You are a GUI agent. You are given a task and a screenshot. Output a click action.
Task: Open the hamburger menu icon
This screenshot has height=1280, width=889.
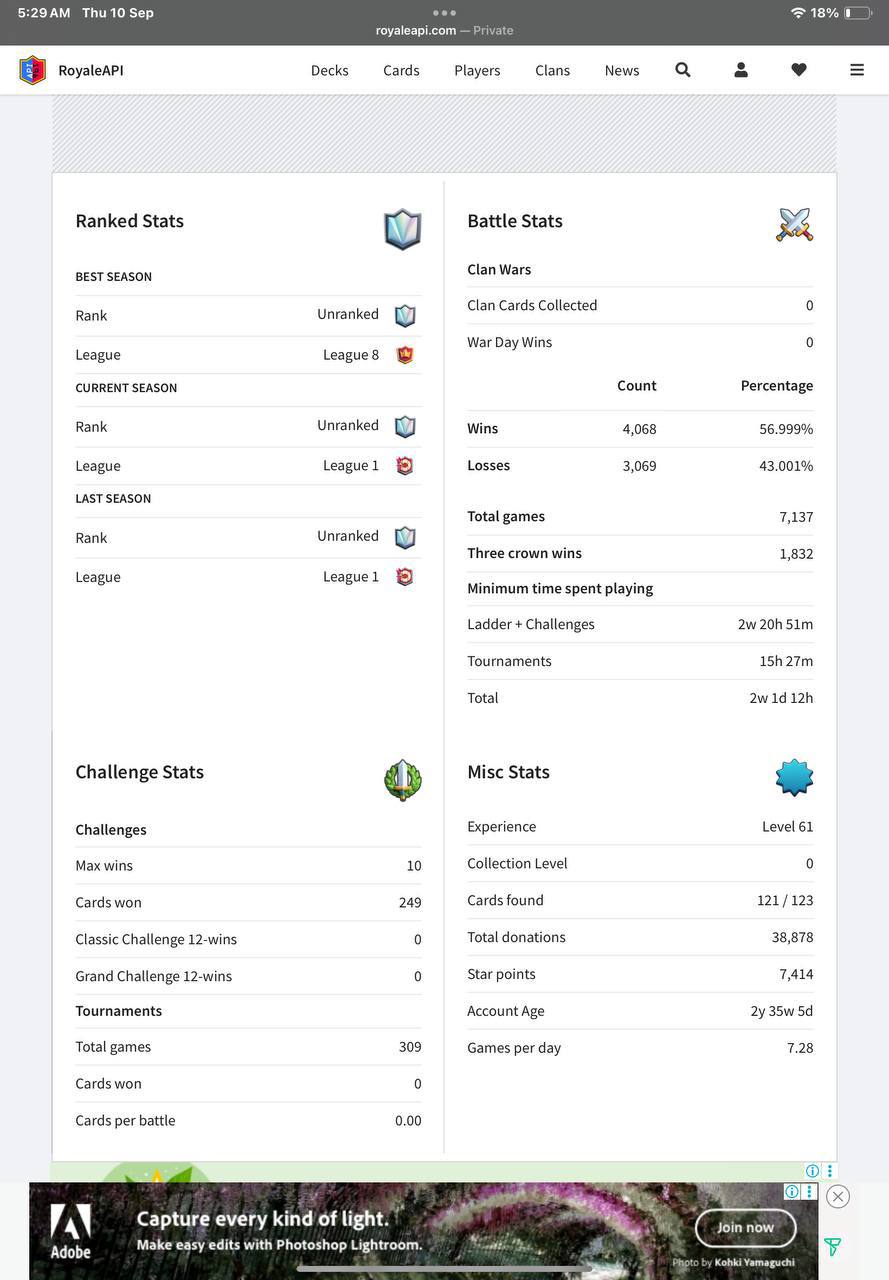[x=857, y=70]
